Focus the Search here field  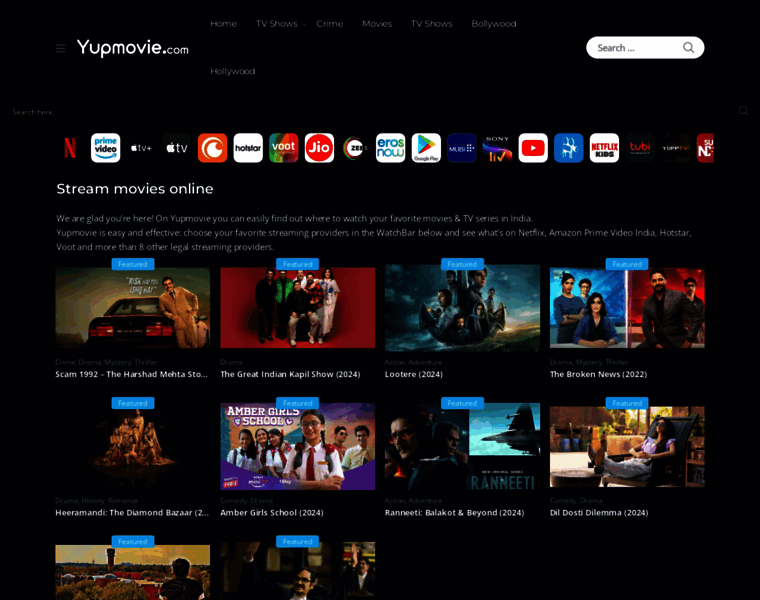(x=371, y=112)
